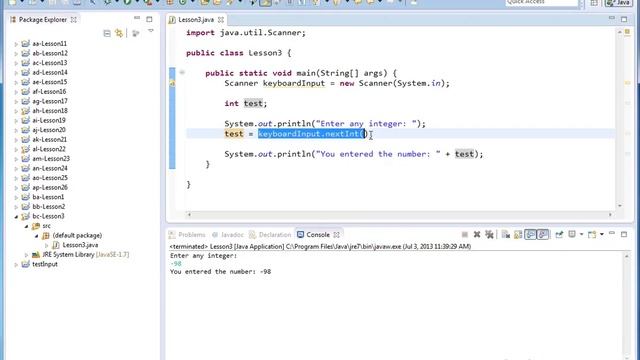Minimize the Package Explorer panel
The image size is (640, 360).
coord(137,18)
